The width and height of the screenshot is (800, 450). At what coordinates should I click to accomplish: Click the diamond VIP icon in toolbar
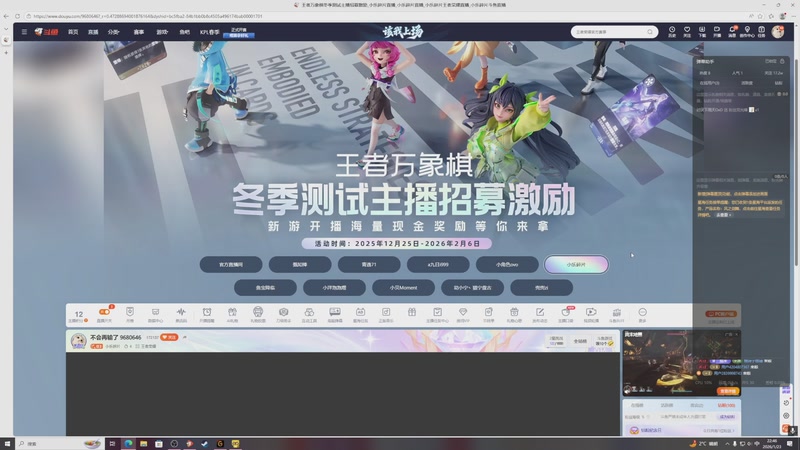coord(463,314)
